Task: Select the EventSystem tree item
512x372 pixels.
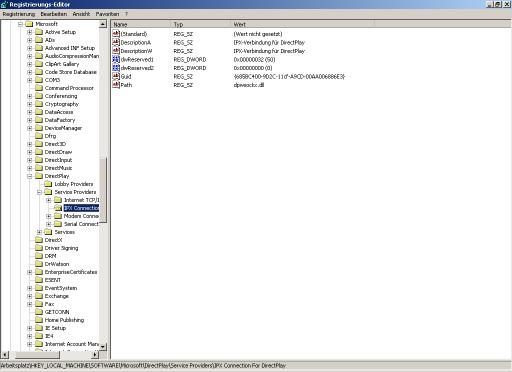Action: tap(61, 288)
